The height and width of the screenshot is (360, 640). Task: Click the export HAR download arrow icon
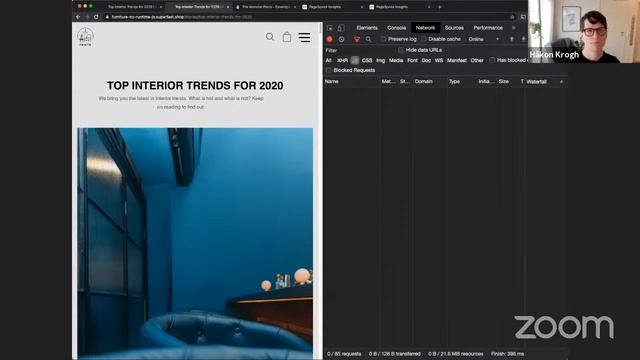pyautogui.click(x=523, y=39)
